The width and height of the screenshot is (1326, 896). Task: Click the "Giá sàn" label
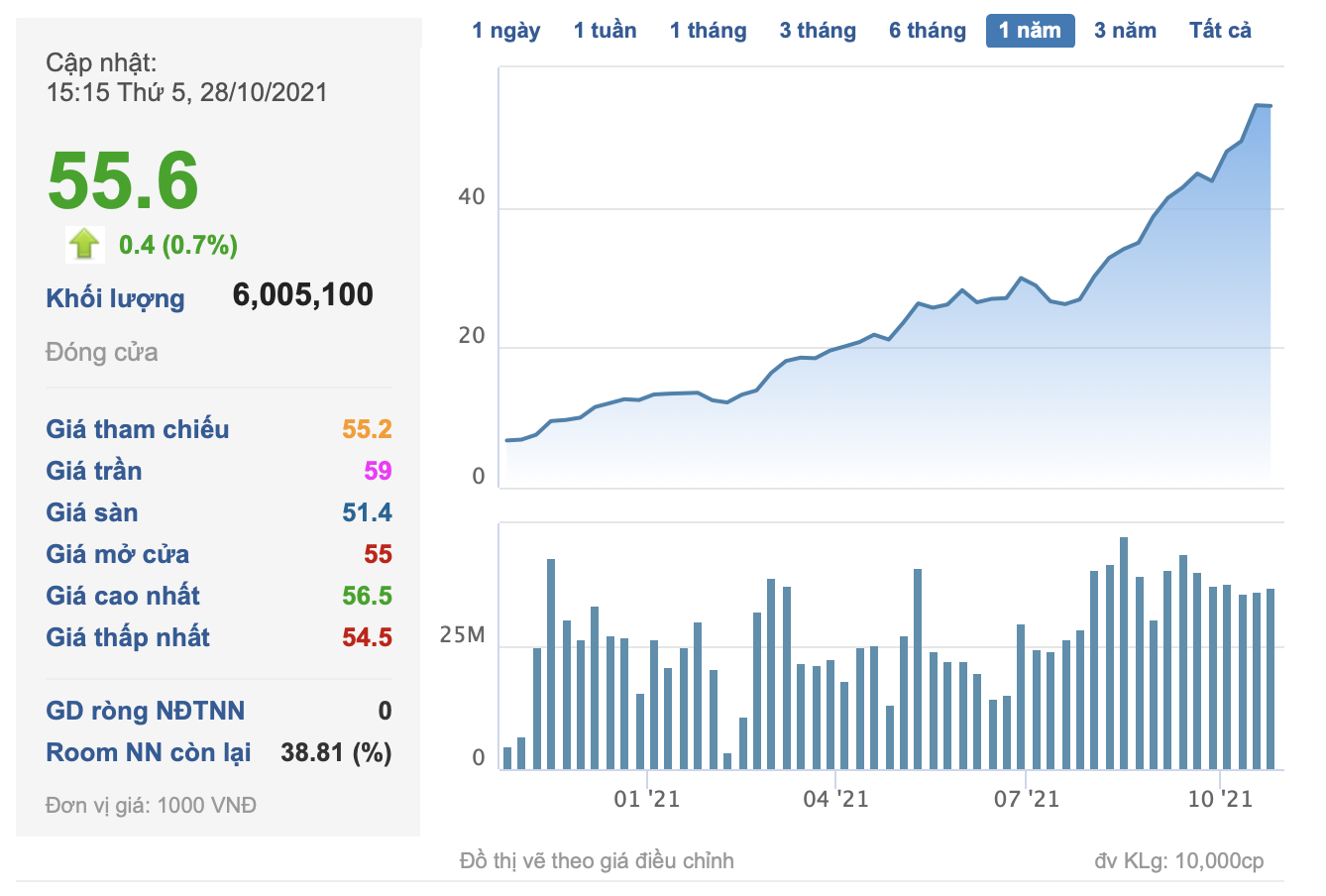click(x=92, y=512)
